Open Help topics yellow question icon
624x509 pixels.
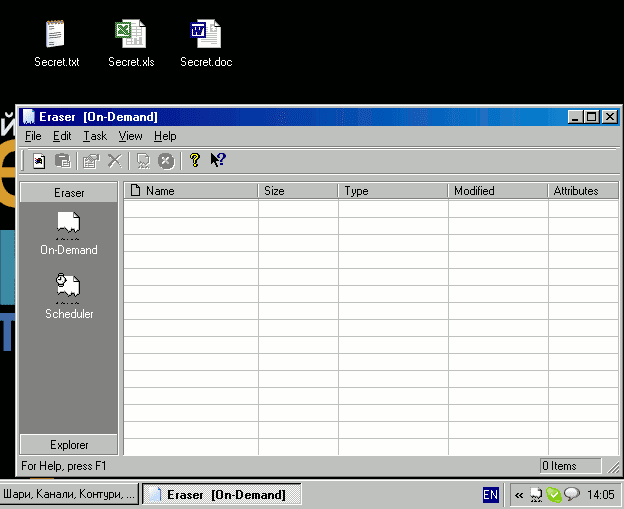tap(195, 160)
